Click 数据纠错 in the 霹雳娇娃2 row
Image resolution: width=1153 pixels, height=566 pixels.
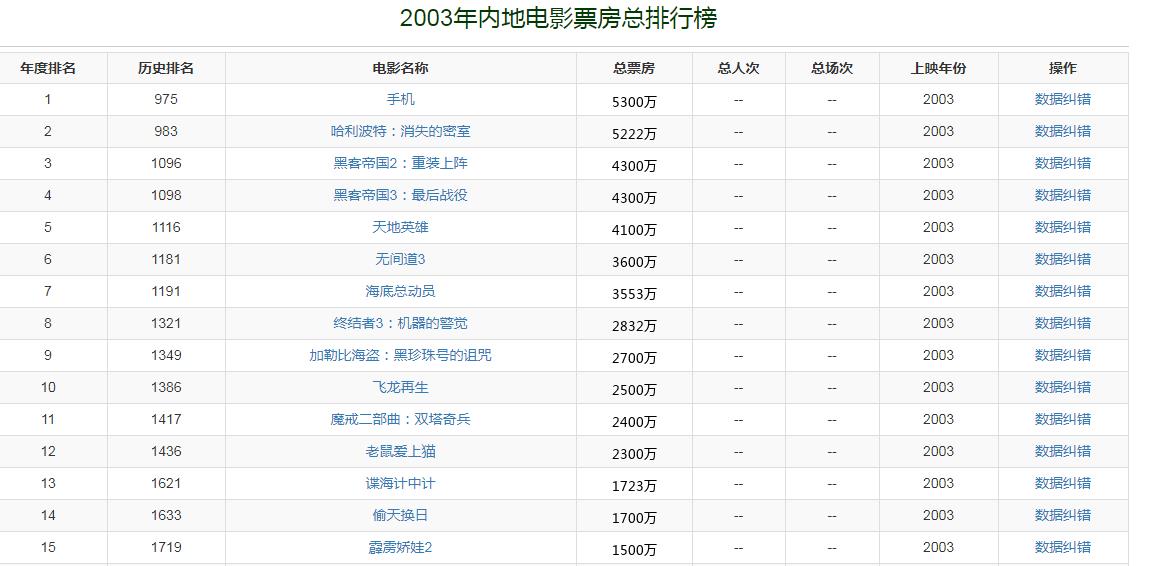coord(1062,547)
